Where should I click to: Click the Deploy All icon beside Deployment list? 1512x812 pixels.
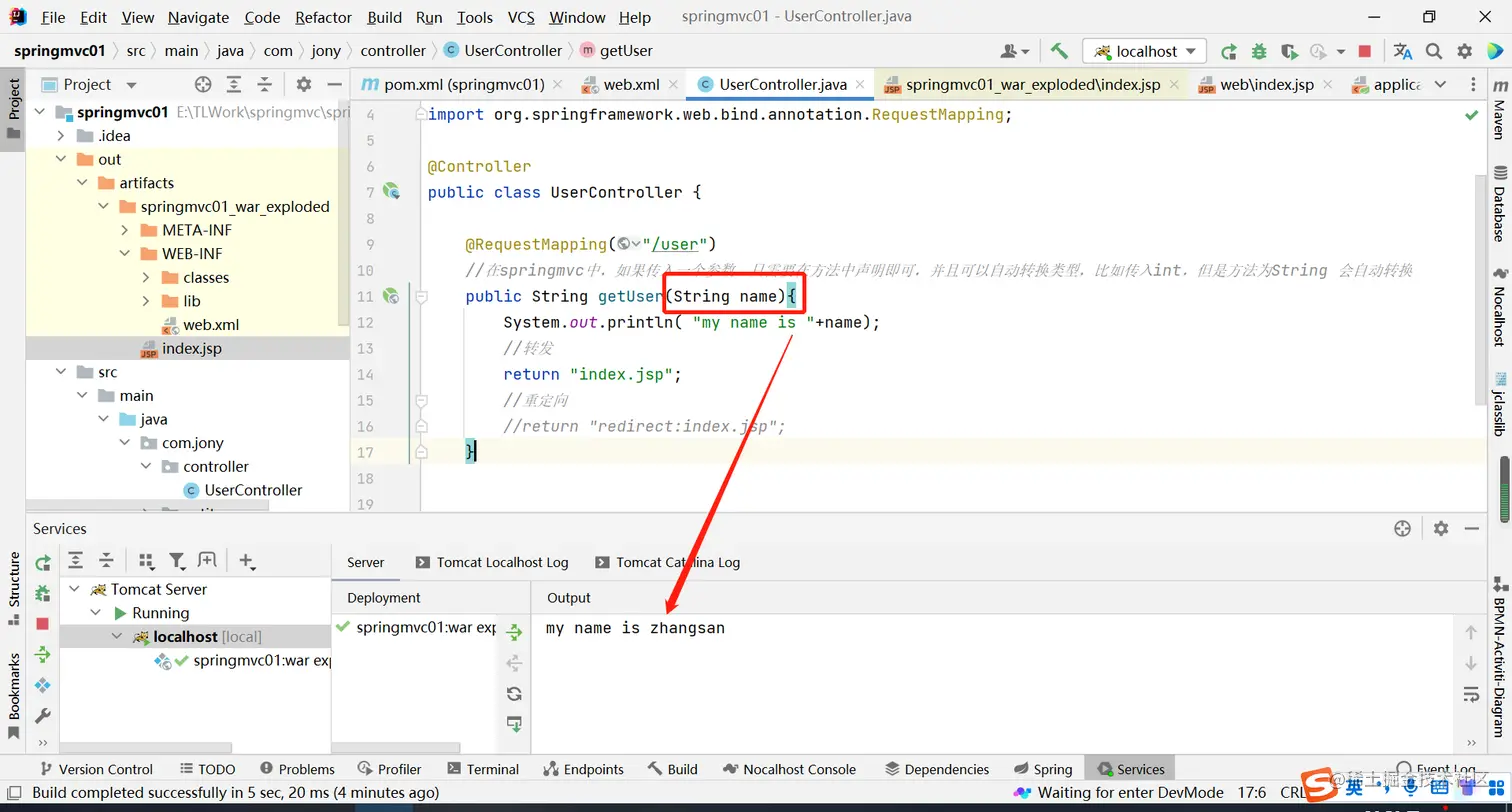click(x=514, y=632)
